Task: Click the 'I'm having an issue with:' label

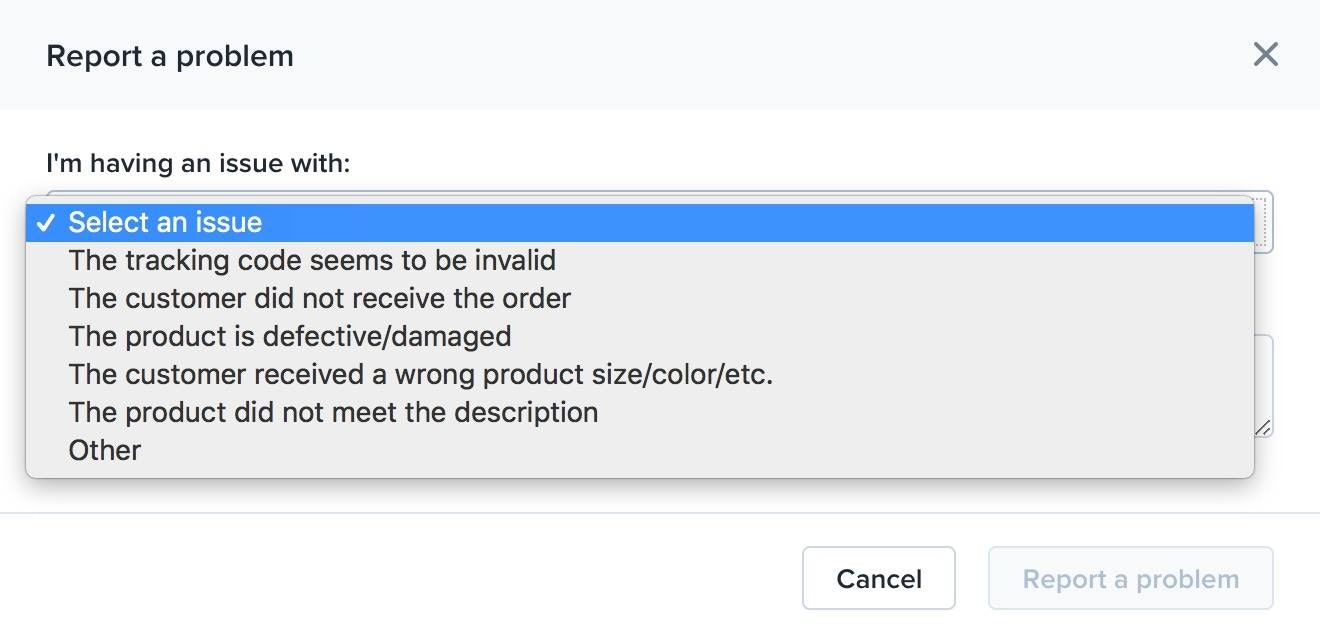Action: 198,163
